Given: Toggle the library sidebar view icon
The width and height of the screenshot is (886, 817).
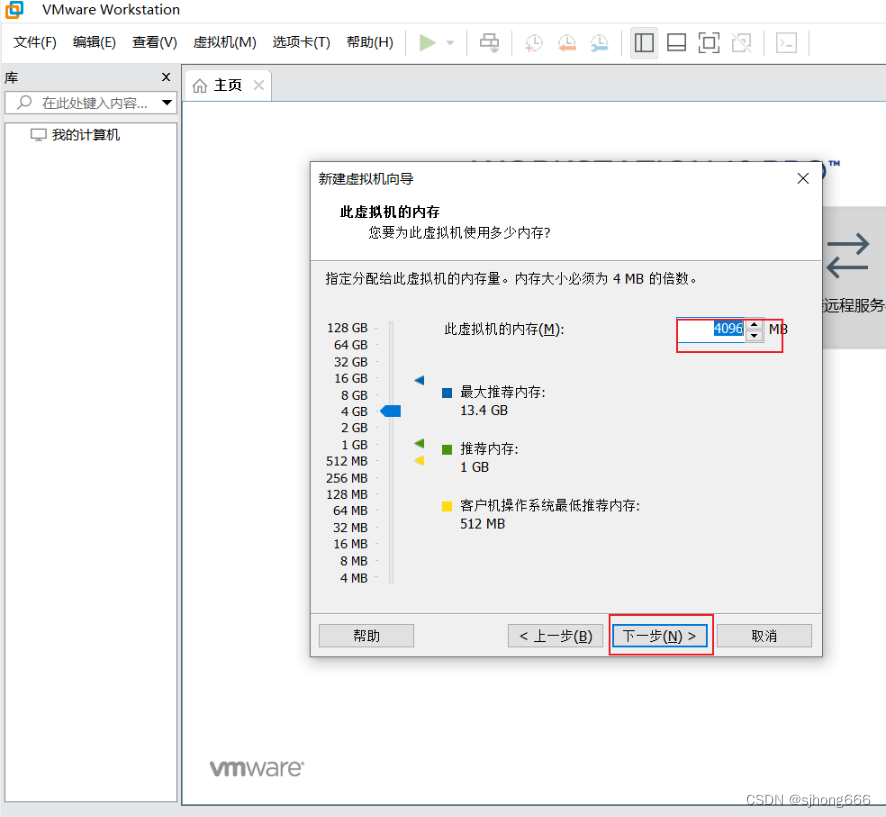Looking at the screenshot, I should coord(644,43).
